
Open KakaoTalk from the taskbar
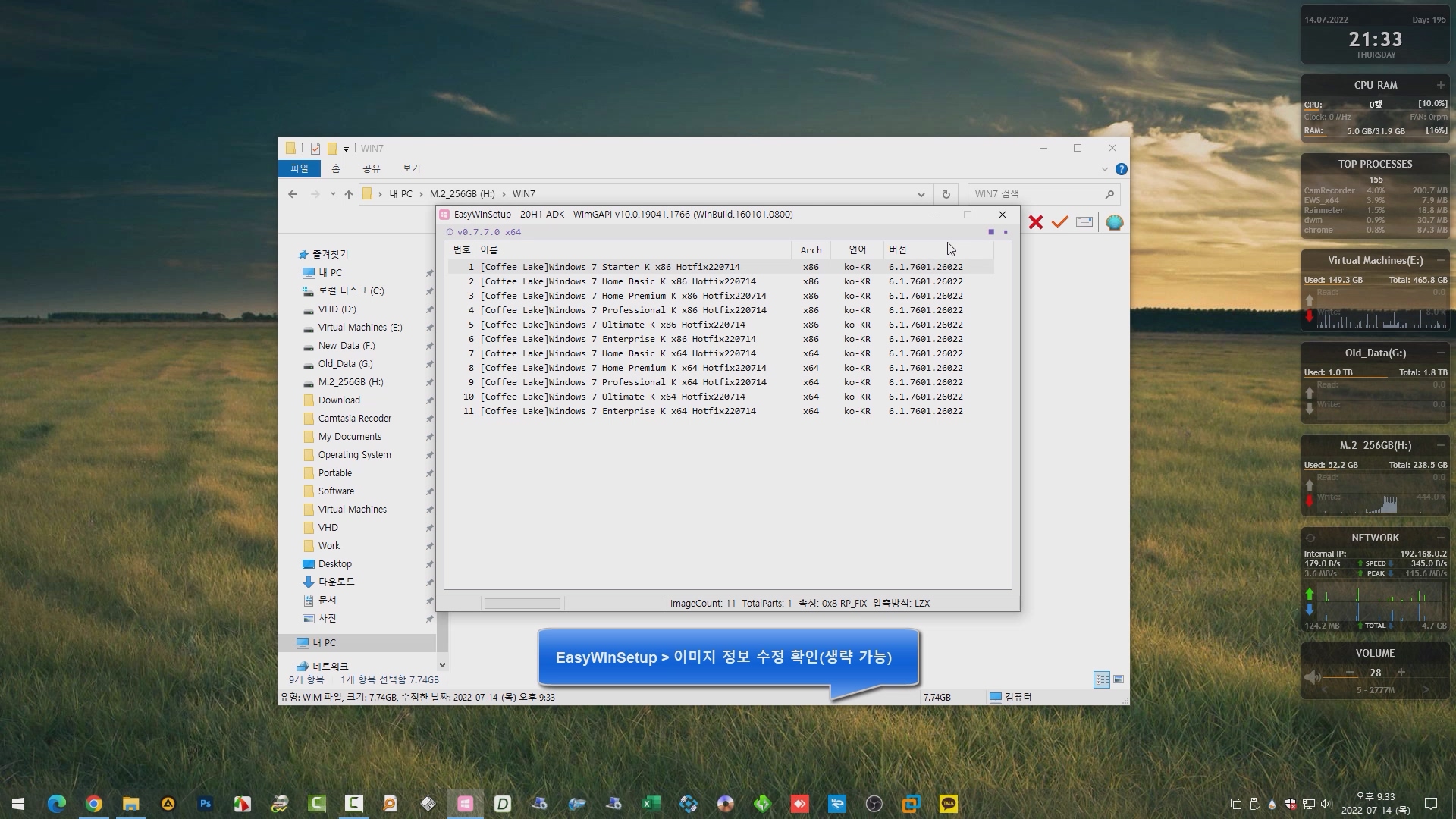pyautogui.click(x=949, y=804)
